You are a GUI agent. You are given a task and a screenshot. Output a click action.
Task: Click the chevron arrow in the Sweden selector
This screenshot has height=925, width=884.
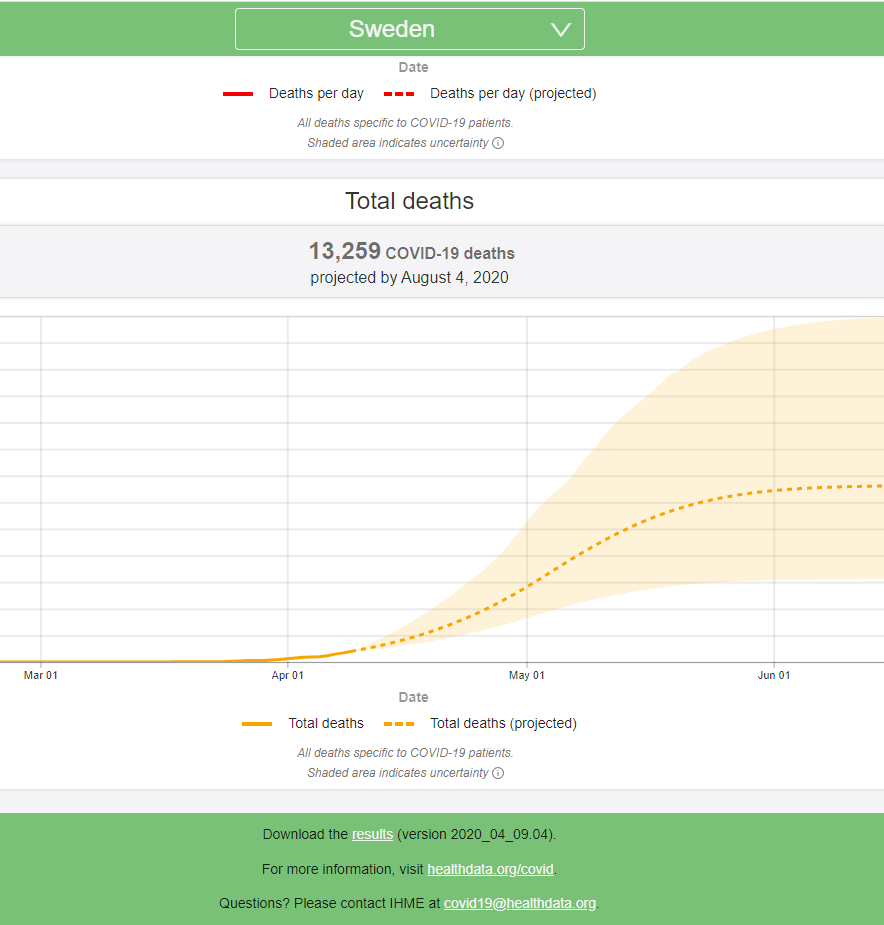(x=561, y=30)
